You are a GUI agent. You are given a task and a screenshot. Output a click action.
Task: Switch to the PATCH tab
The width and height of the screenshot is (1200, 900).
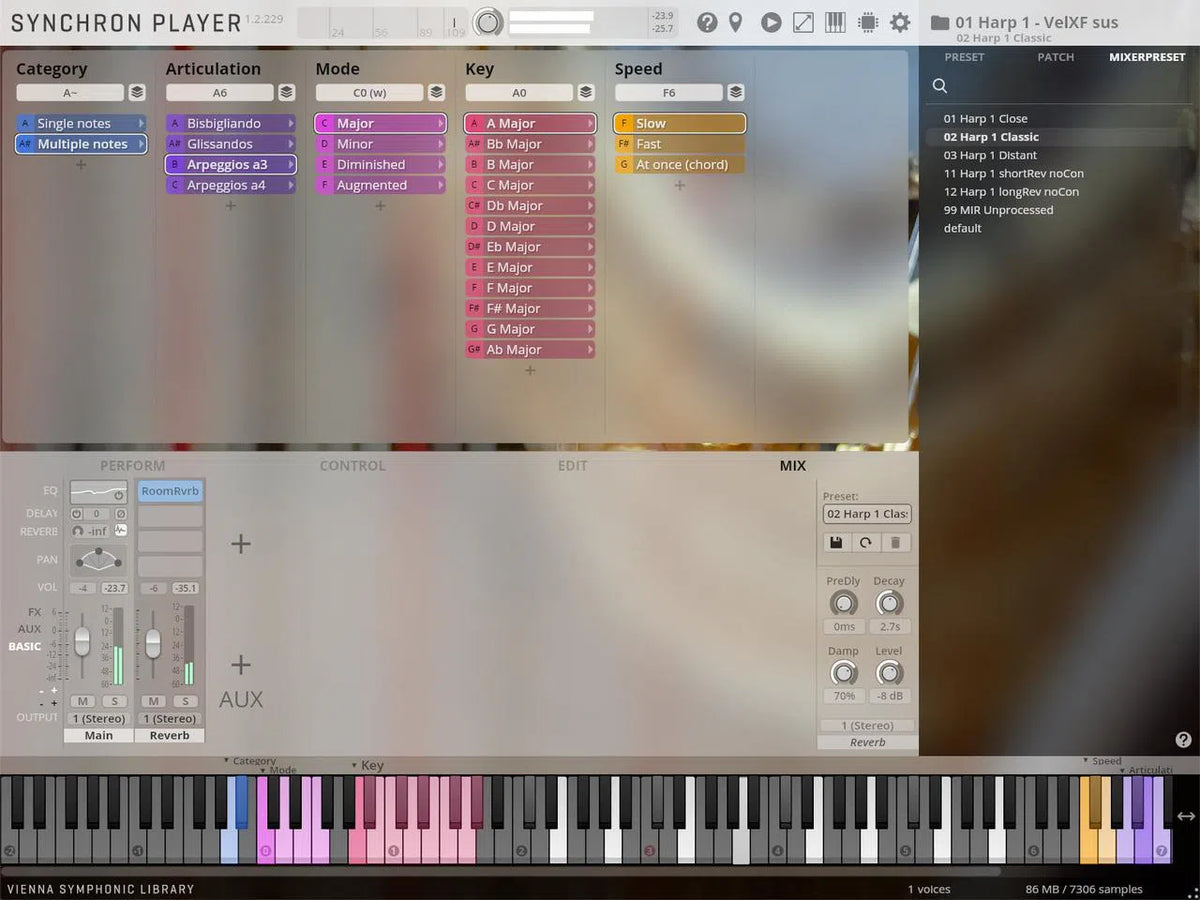[1055, 57]
